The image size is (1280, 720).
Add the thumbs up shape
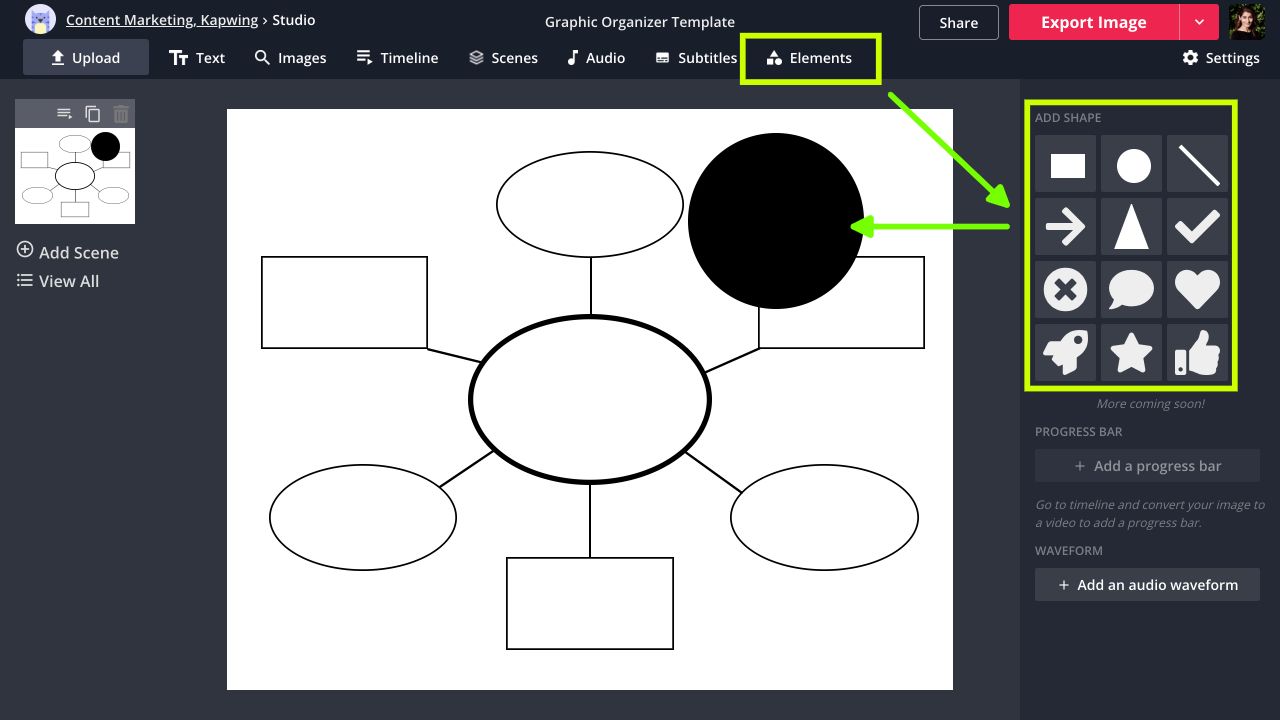click(1197, 352)
